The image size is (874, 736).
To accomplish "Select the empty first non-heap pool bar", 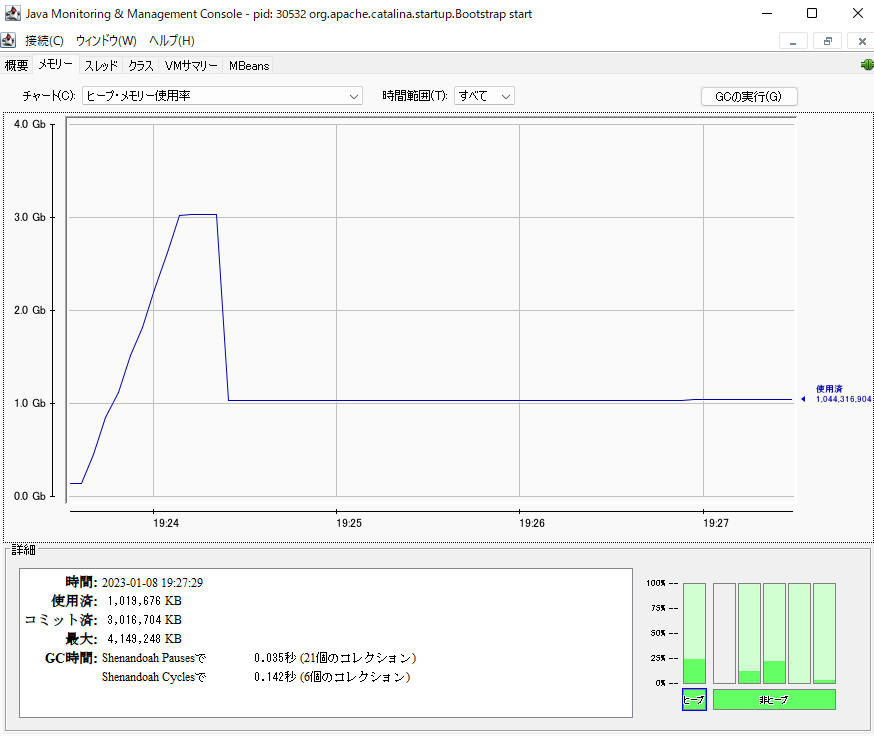I will (x=725, y=633).
